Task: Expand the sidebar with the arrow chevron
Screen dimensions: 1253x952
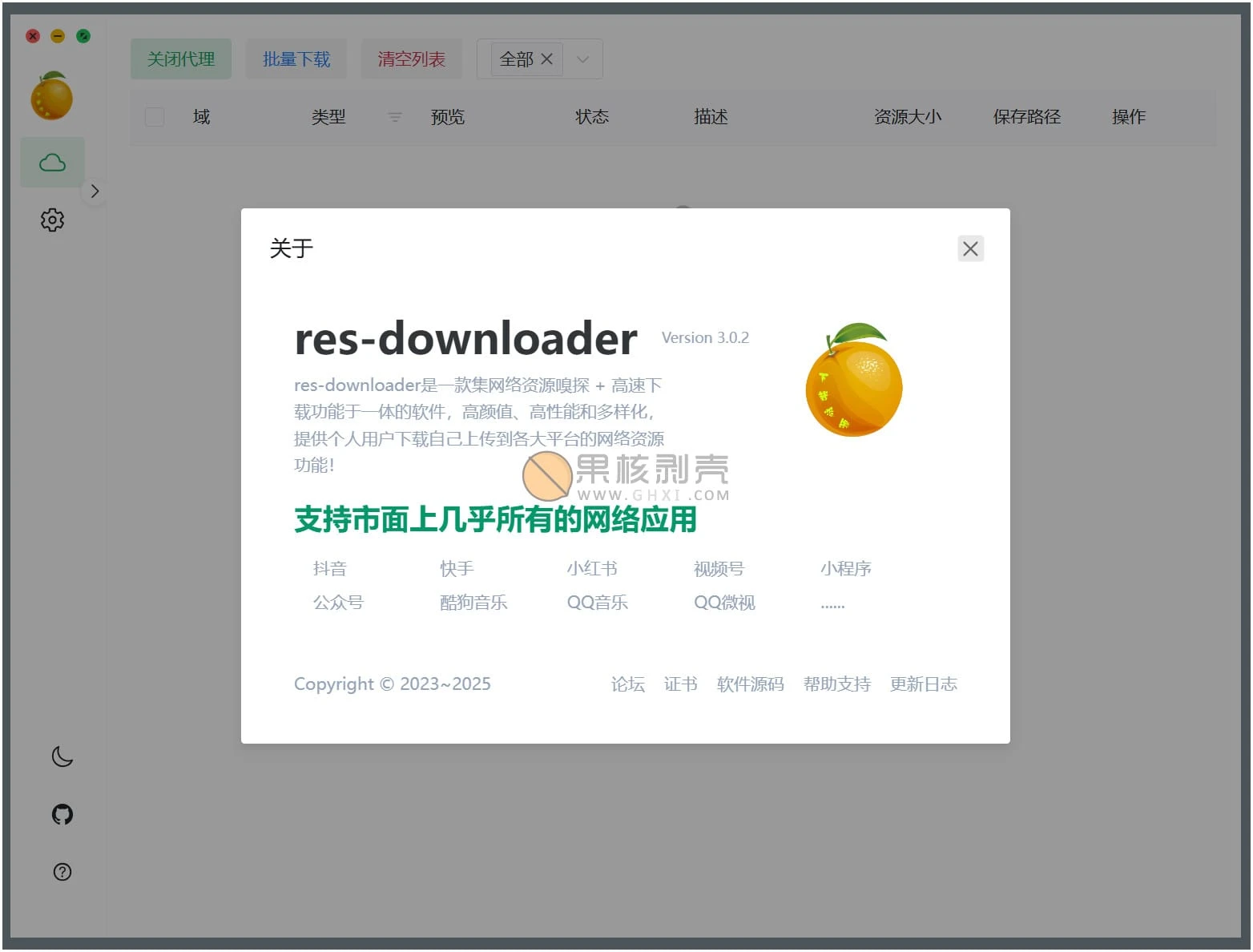Action: click(x=94, y=191)
